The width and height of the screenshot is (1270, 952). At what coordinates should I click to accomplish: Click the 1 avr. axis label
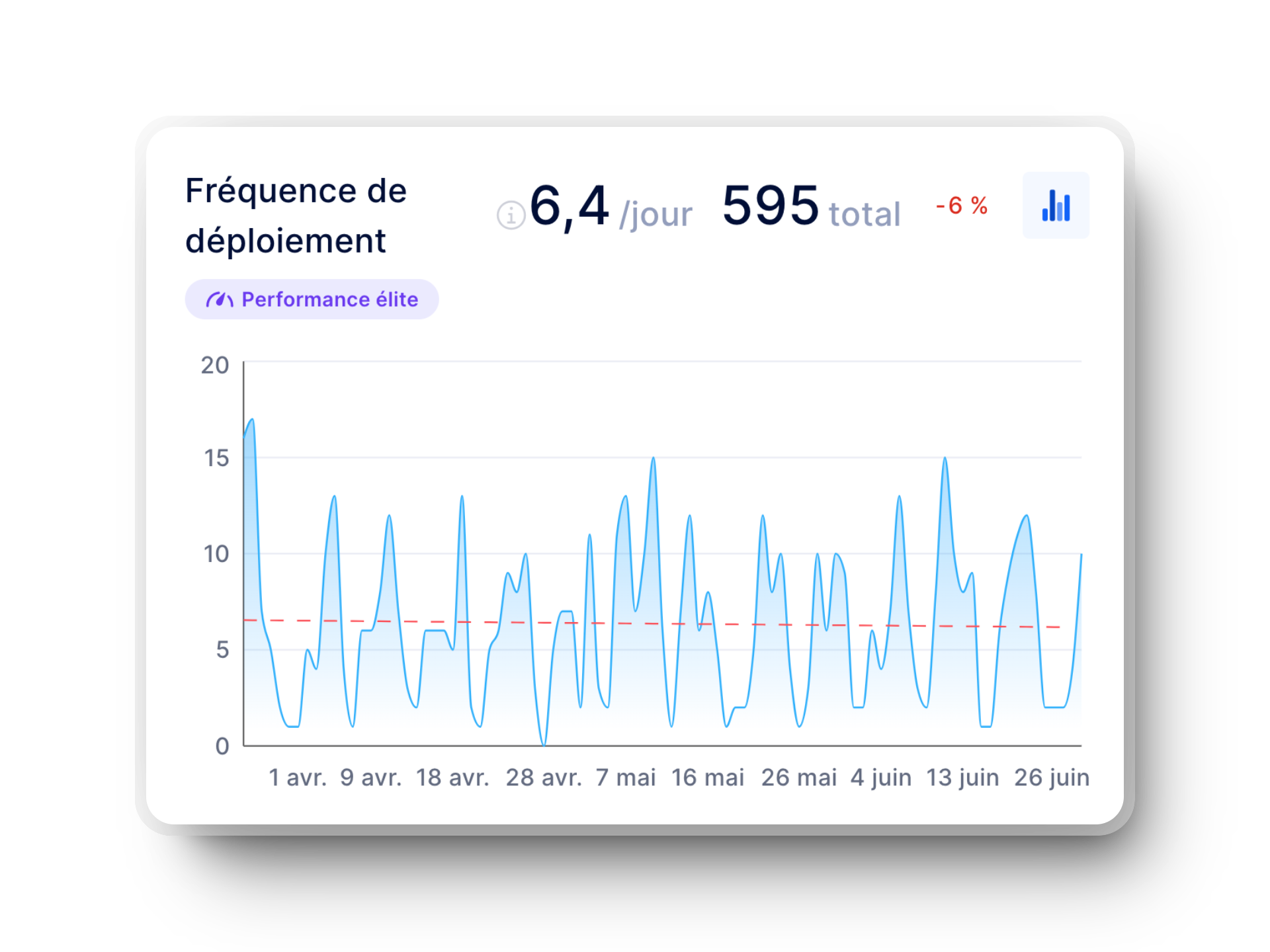pos(298,777)
